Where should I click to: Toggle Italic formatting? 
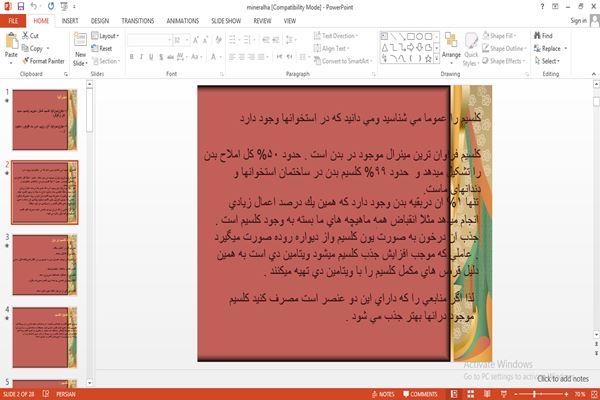(142, 57)
